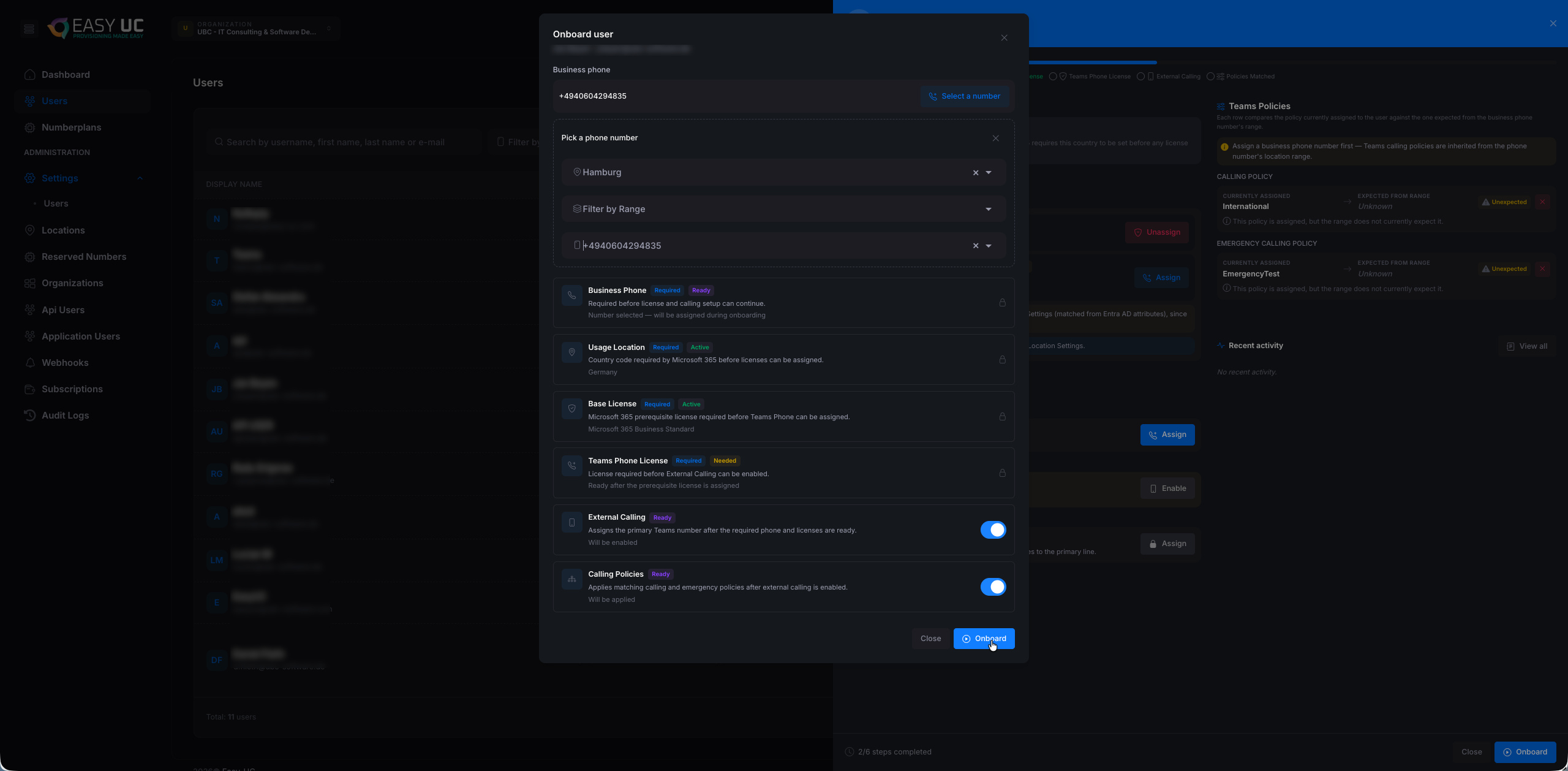Click the Teams Phone License lock icon
This screenshot has height=771, width=1568.
point(1002,473)
